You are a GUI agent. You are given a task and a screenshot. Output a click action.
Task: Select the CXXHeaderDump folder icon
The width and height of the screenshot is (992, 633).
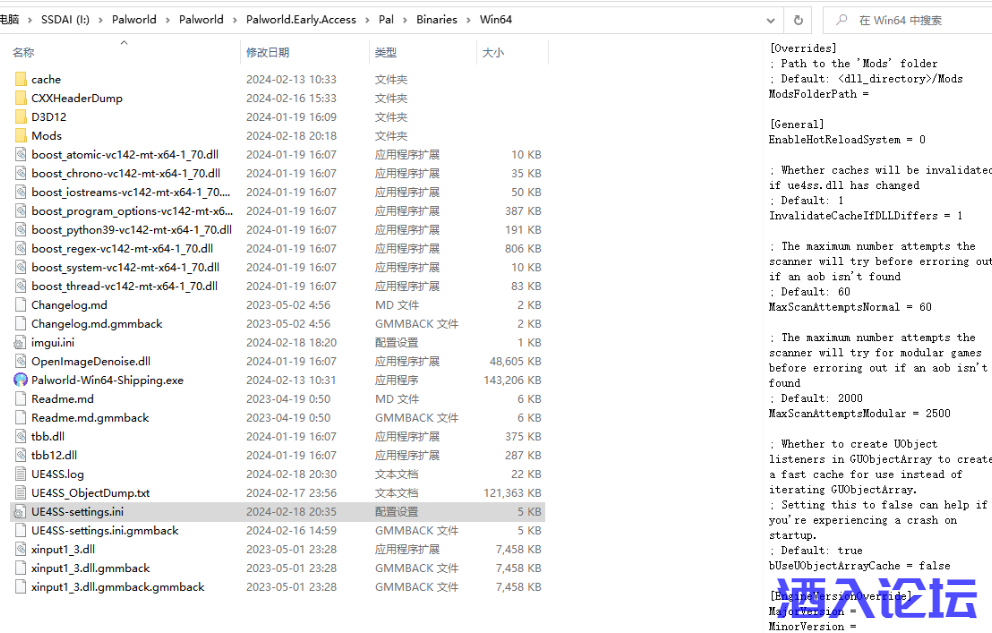click(21, 98)
